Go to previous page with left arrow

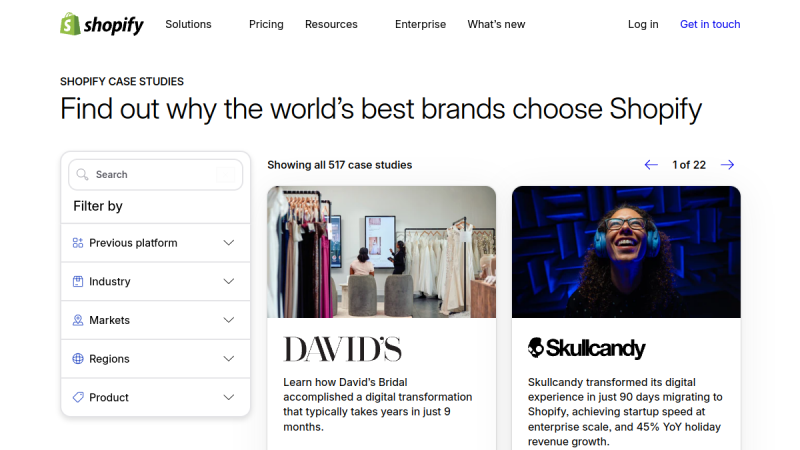click(651, 165)
